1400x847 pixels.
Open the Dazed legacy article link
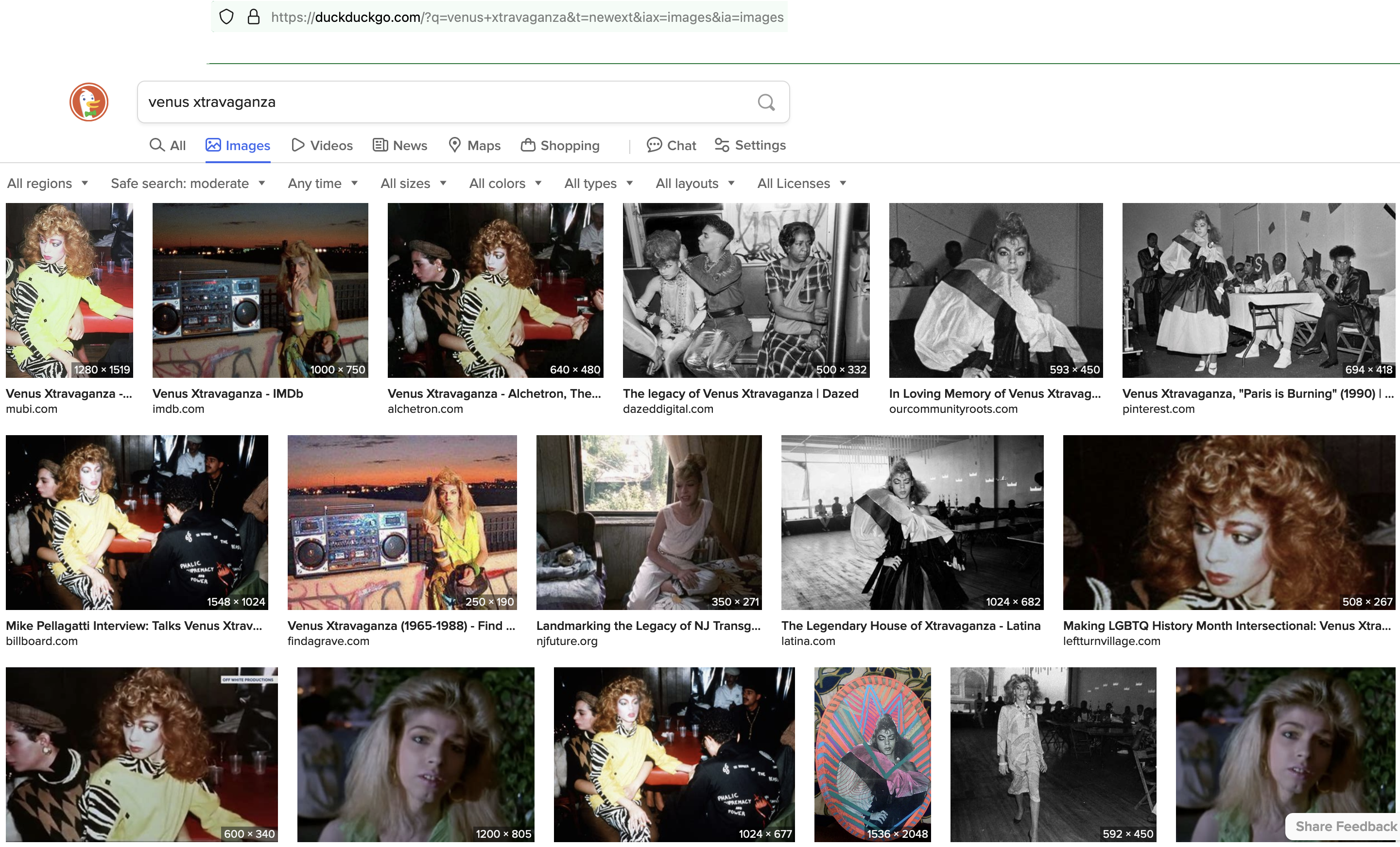[741, 393]
